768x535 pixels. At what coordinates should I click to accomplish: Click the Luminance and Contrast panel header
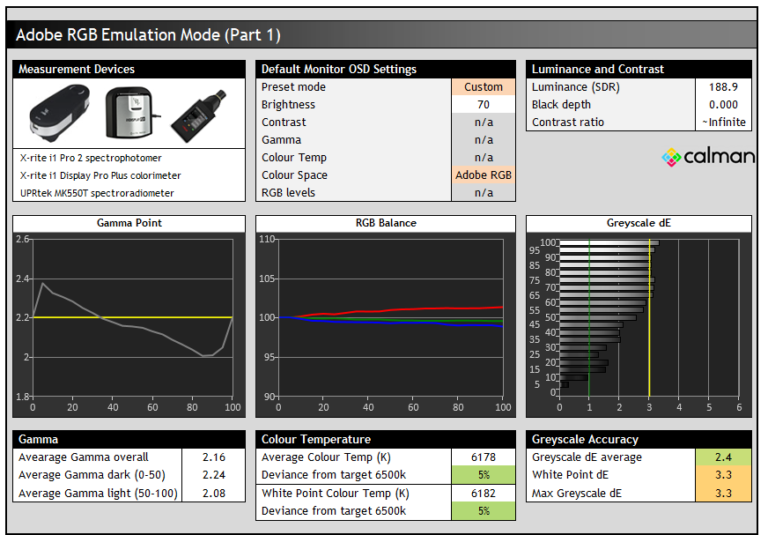[x=639, y=69]
